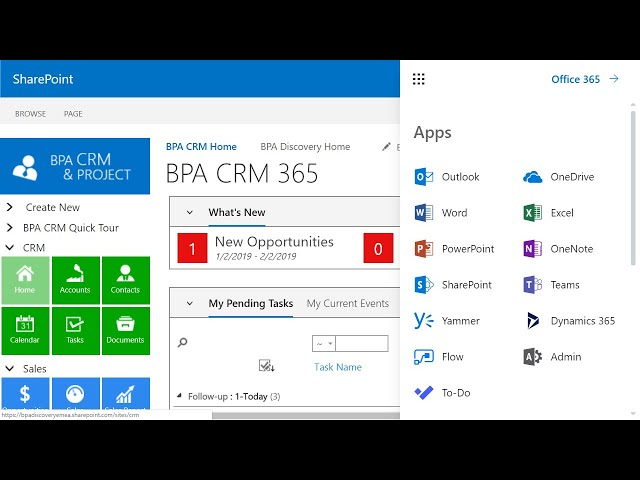
Task: Launch Dynamics 365 app
Action: 569,320
